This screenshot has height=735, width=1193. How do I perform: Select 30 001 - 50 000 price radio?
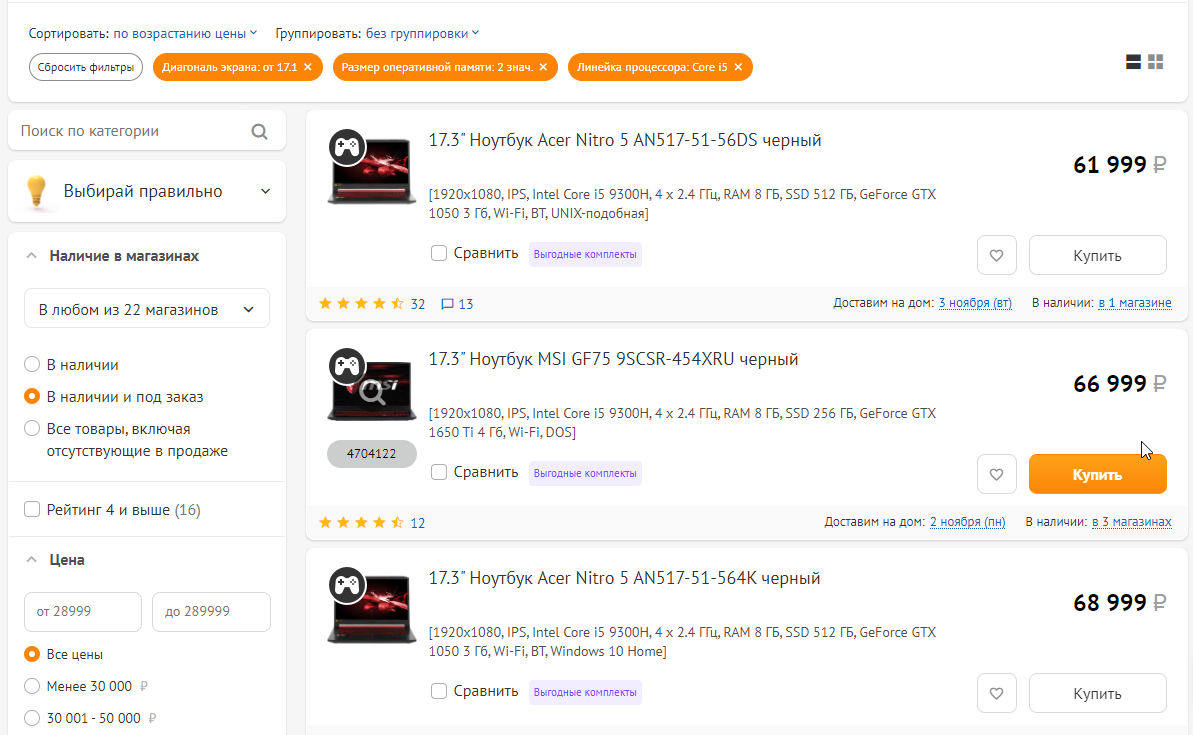coord(32,718)
